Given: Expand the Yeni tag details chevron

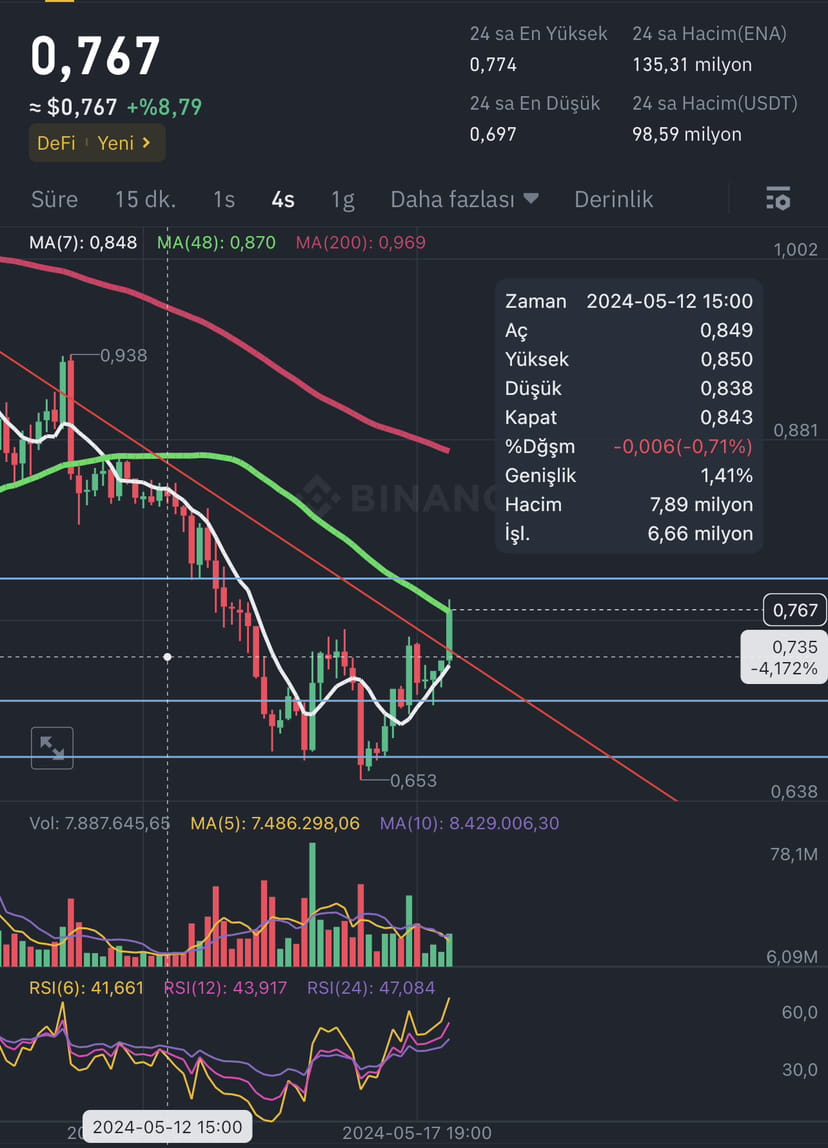Looking at the screenshot, I should 147,143.
